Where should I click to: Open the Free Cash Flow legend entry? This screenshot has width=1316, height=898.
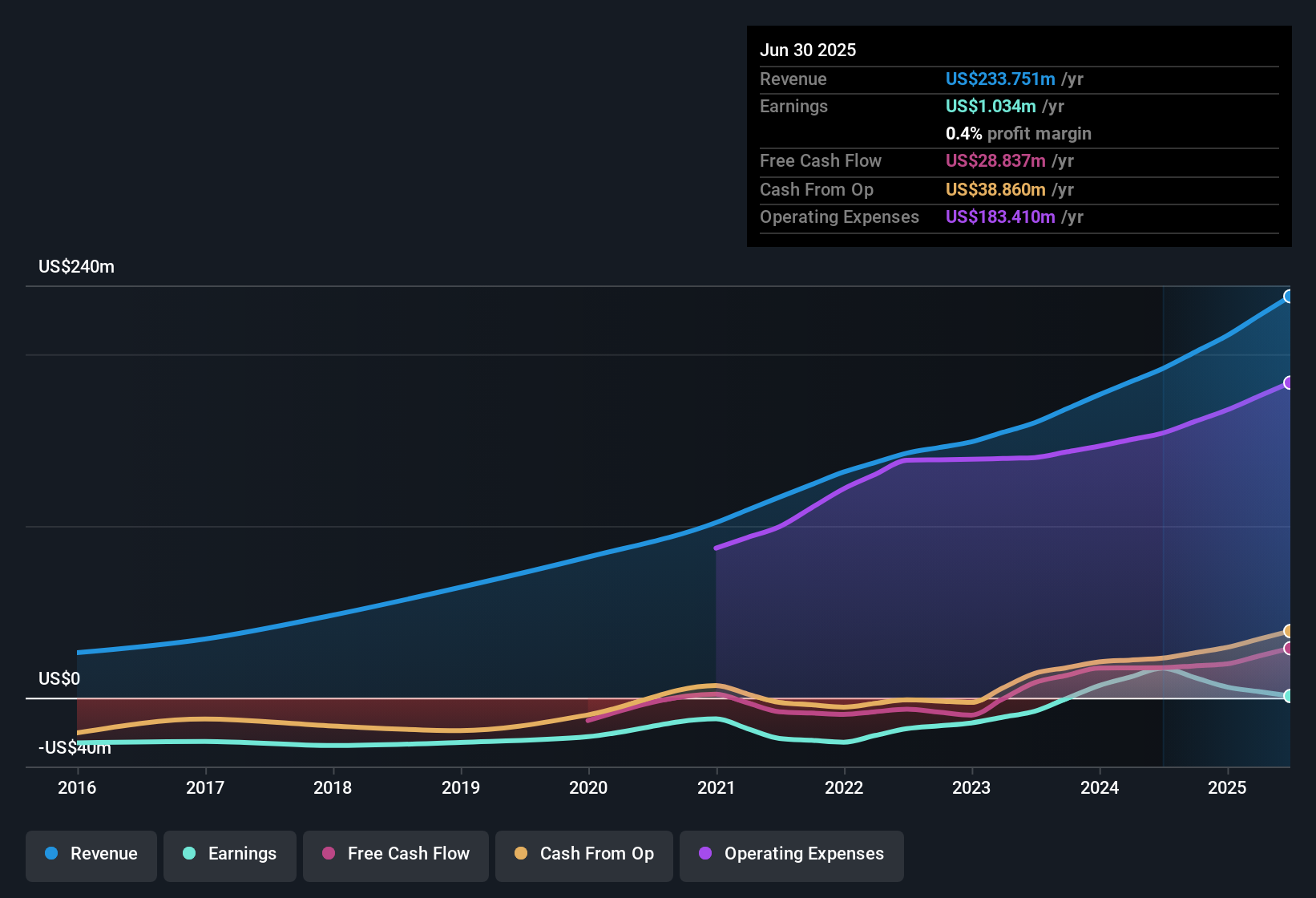pyautogui.click(x=395, y=854)
